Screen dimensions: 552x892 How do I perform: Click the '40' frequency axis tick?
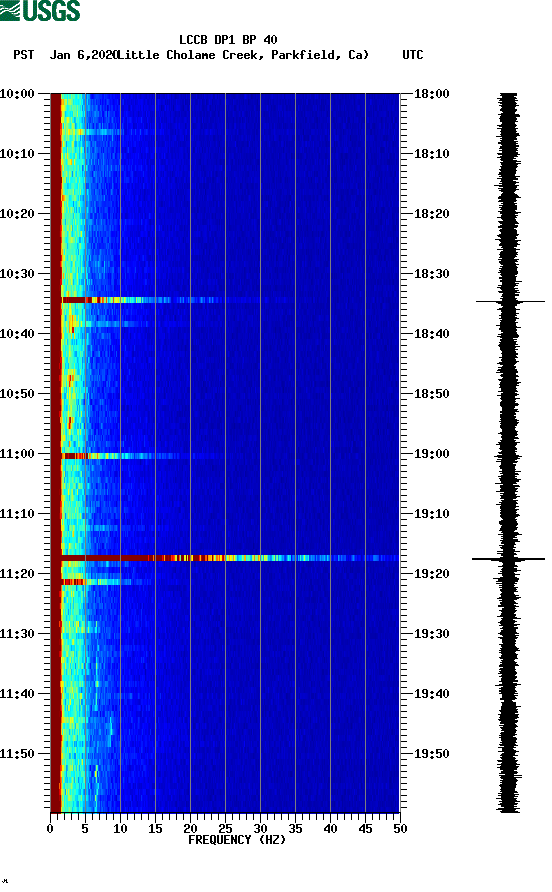330,829
